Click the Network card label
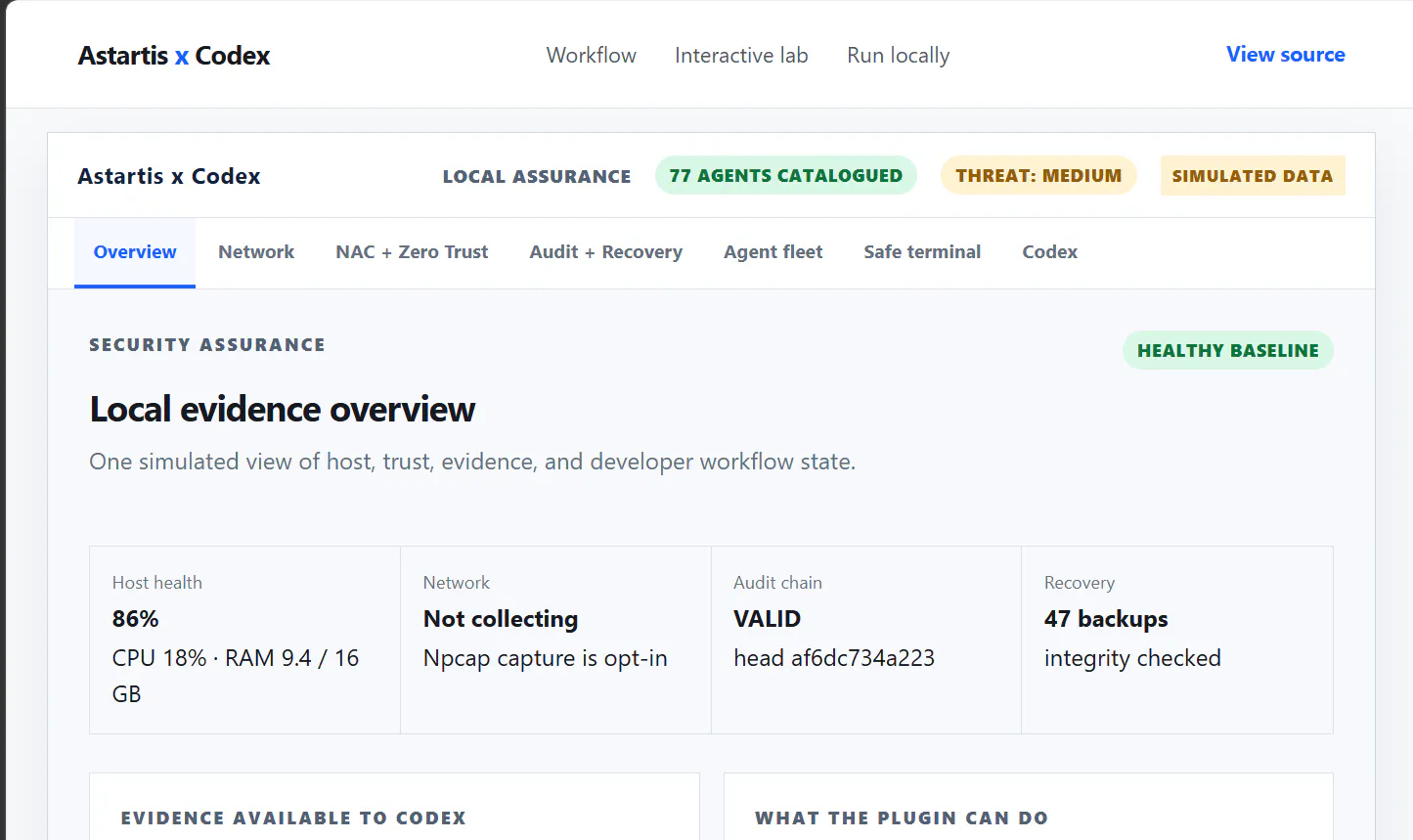Viewport: 1413px width, 840px height. [x=457, y=583]
